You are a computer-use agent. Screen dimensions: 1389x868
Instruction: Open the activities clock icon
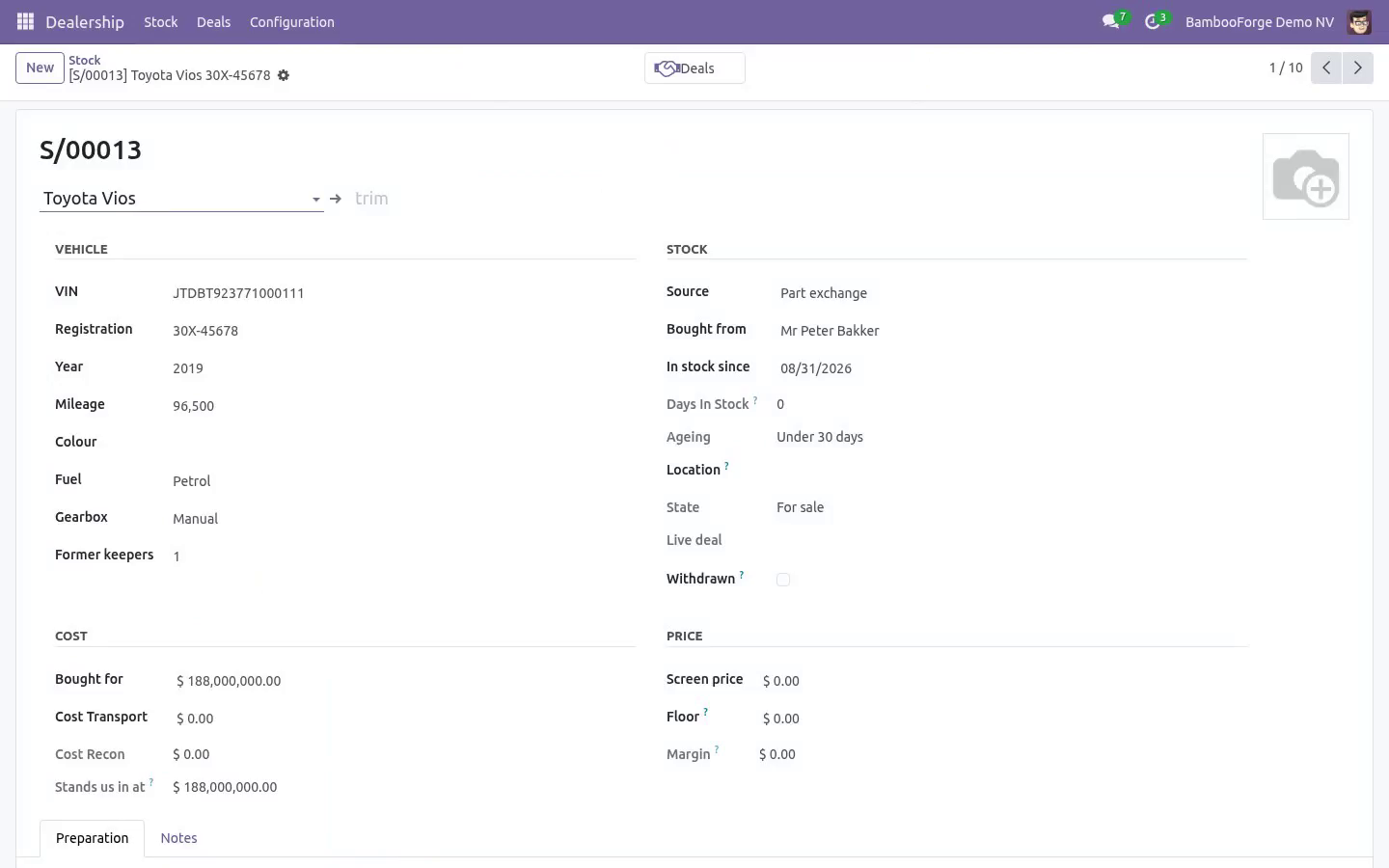(x=1154, y=21)
